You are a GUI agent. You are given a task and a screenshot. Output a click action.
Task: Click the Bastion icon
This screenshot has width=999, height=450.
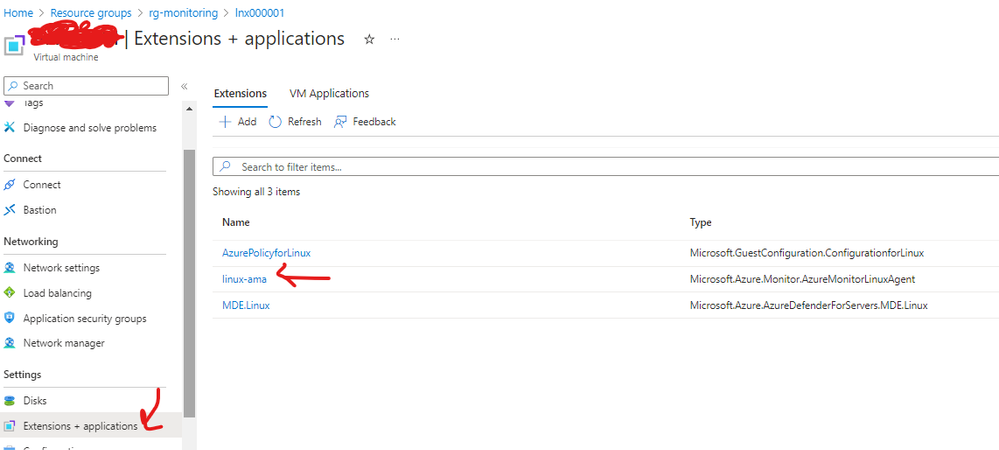(9, 210)
